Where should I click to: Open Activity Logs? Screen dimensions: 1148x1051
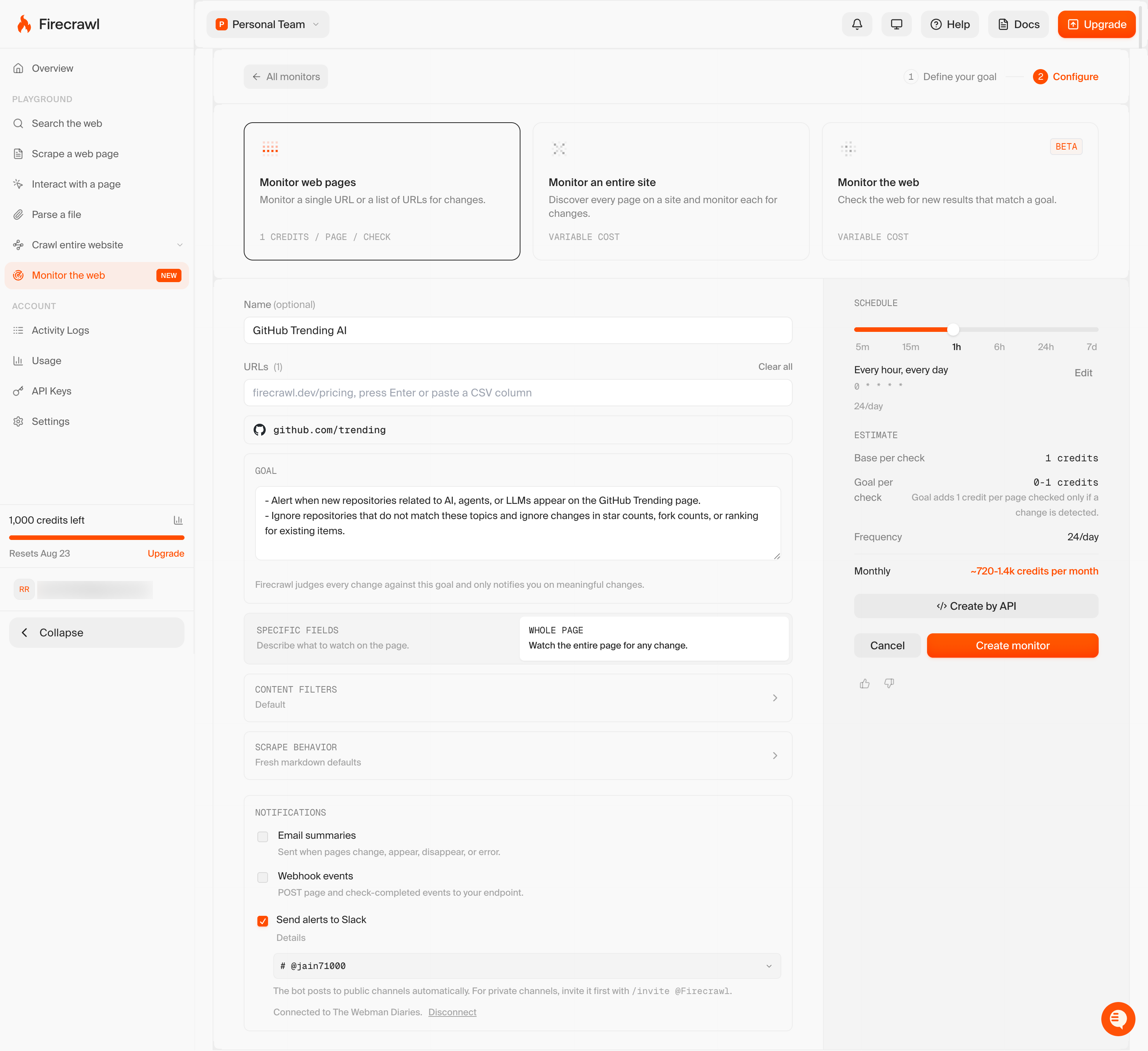tap(97, 330)
